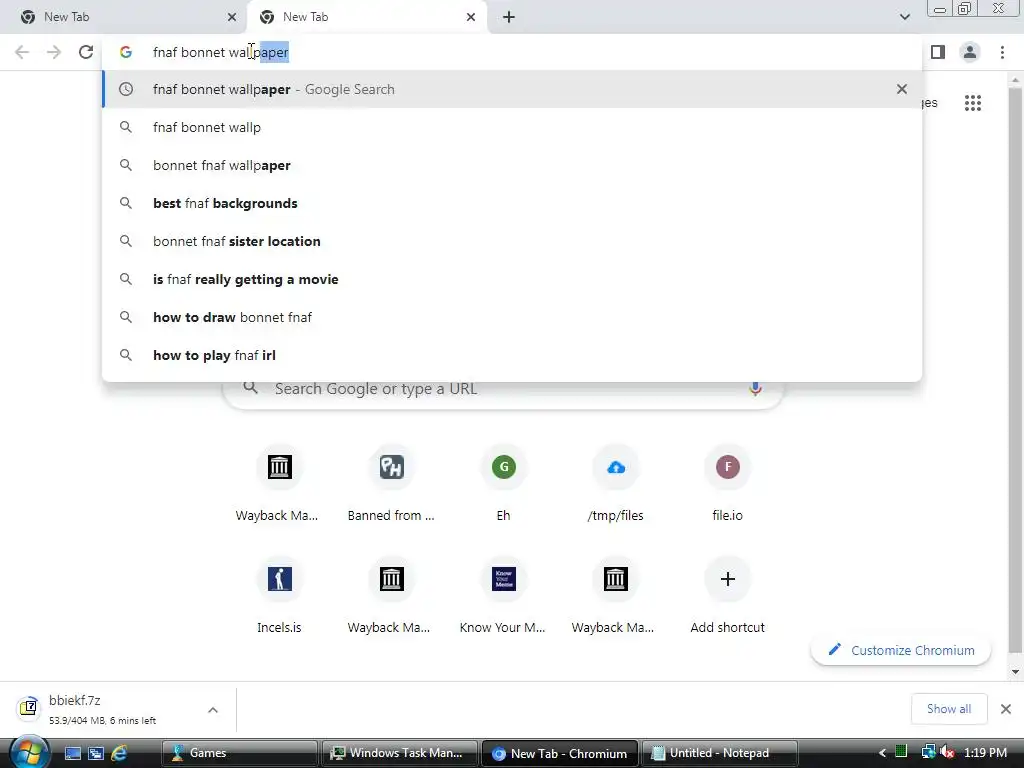Open the tab search dropdown arrow
Screen dimensions: 1024x768
[x=904, y=17]
